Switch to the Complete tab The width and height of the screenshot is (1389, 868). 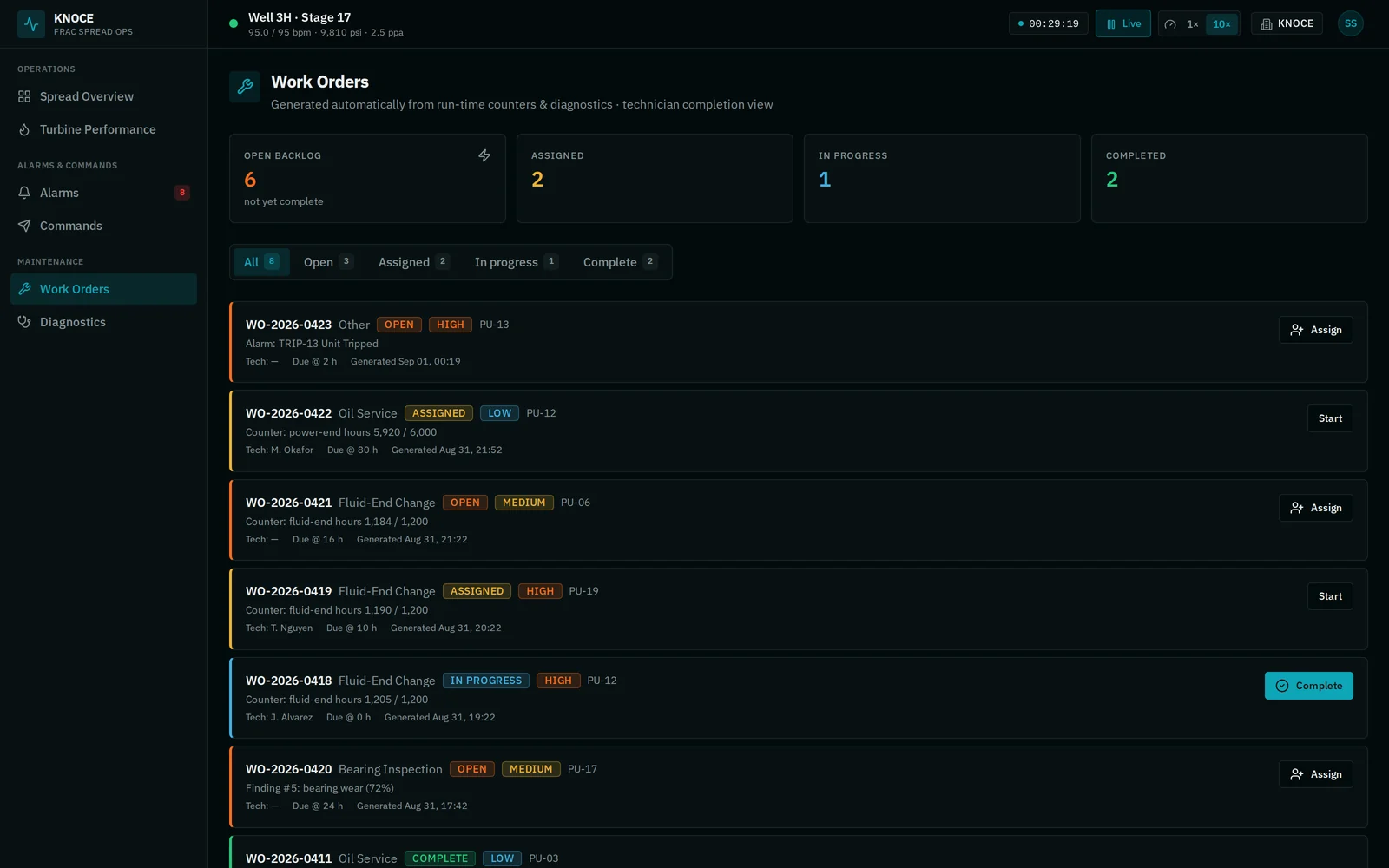point(620,262)
